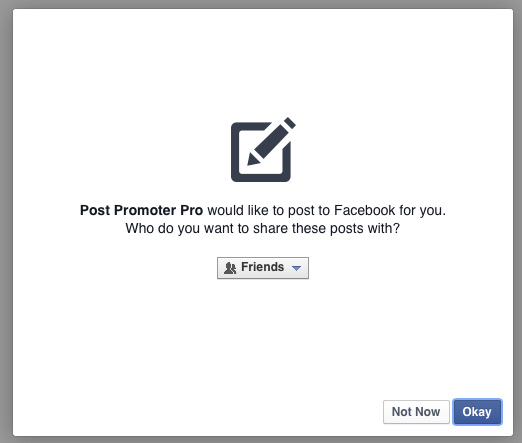The height and width of the screenshot is (443, 522).
Task: Click the bold Post Promoter Pro app name
Action: click(141, 210)
